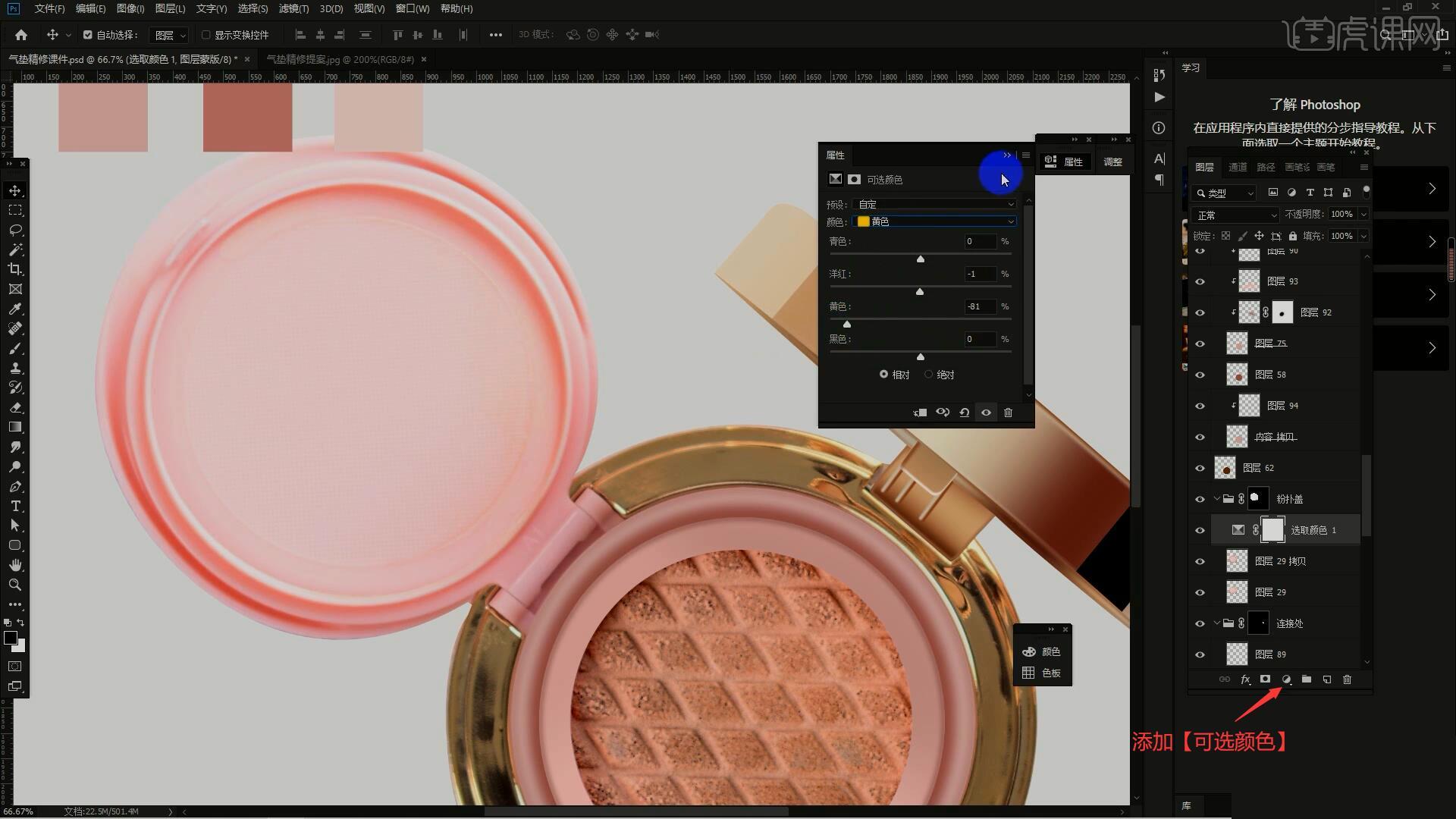Select the Hand tool

point(15,565)
